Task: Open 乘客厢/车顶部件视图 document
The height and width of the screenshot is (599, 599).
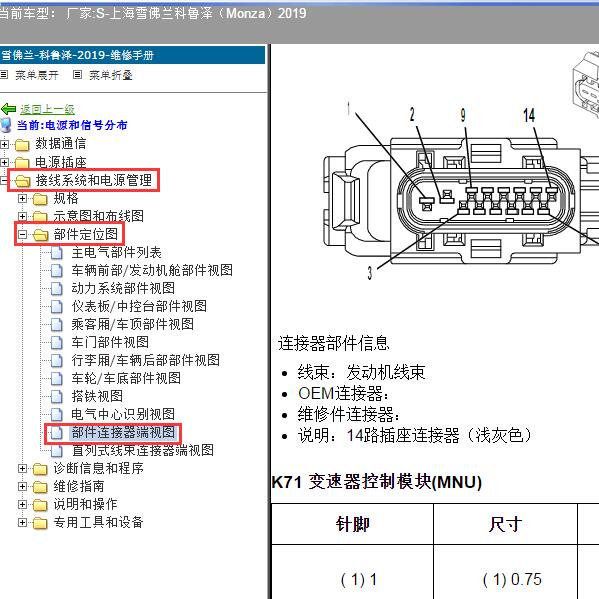Action: tap(133, 324)
